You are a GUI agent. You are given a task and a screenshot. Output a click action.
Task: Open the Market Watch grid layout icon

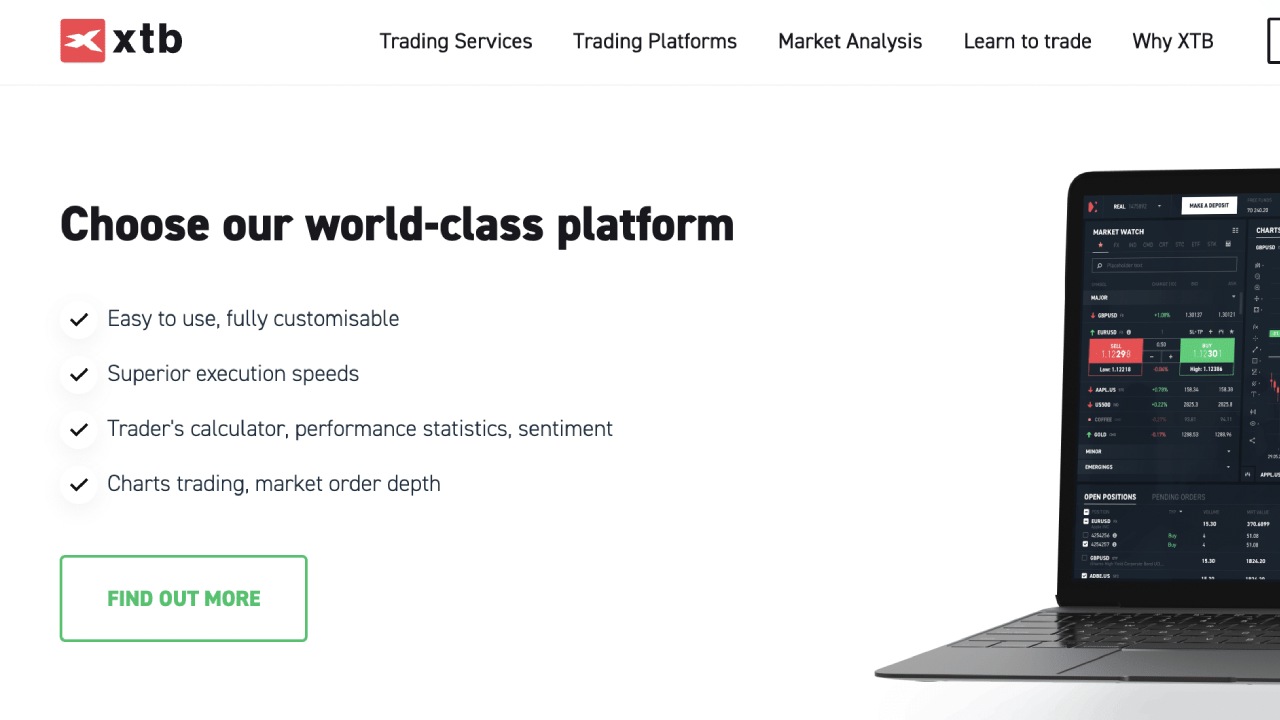coord(1234,231)
